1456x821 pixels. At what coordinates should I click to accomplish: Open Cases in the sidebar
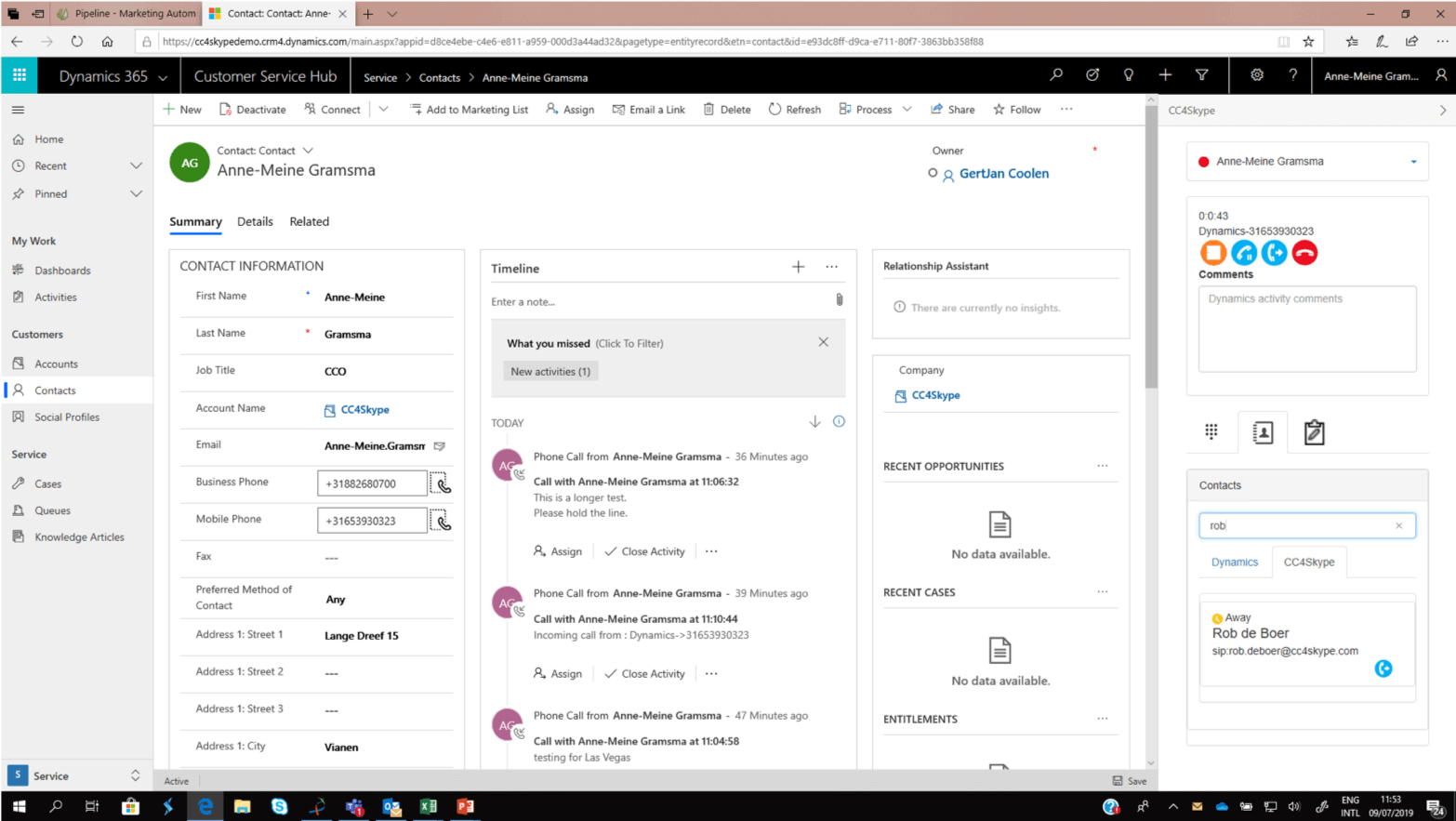tap(47, 483)
